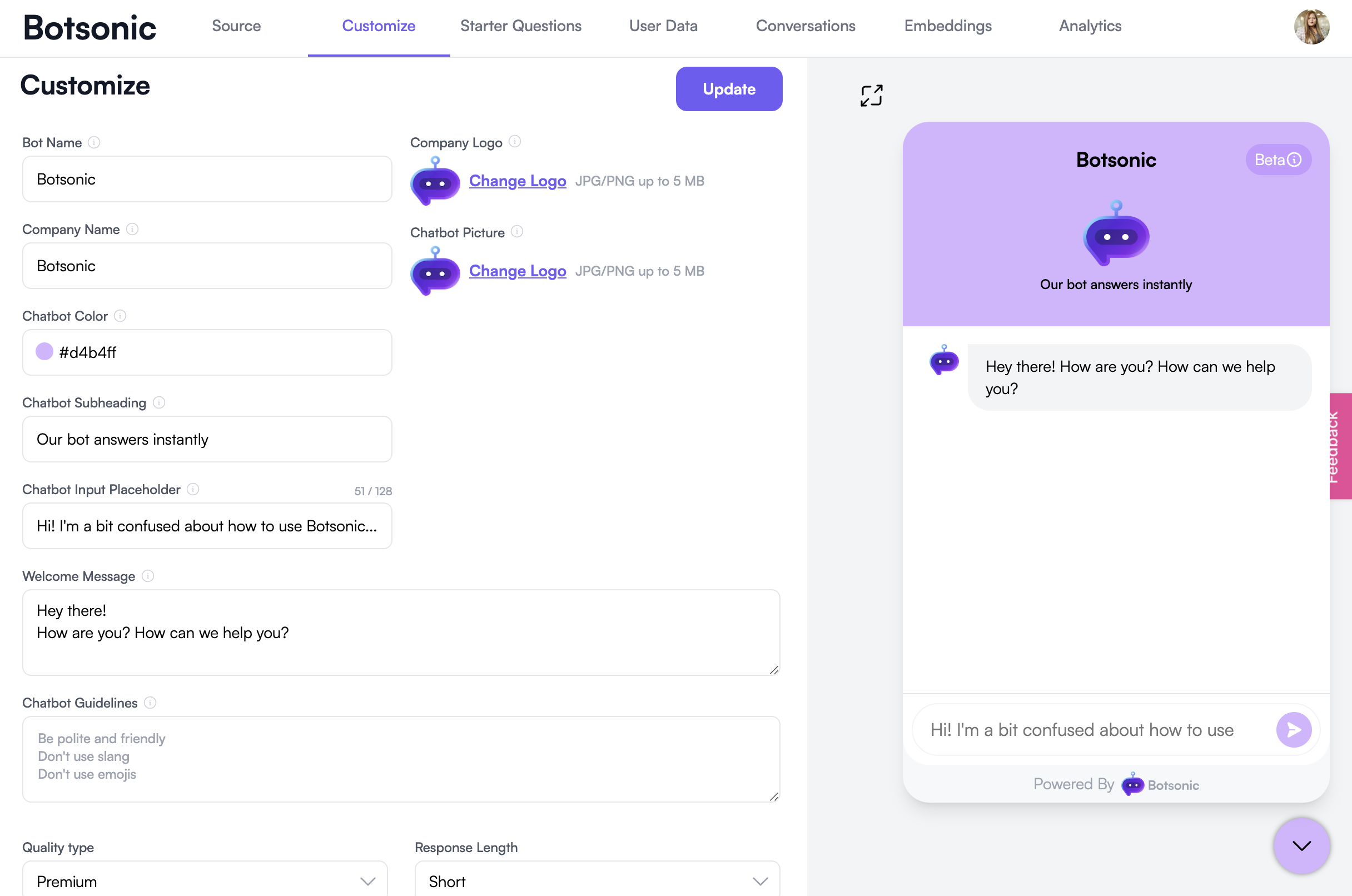Click the send message arrow icon

pos(1294,730)
